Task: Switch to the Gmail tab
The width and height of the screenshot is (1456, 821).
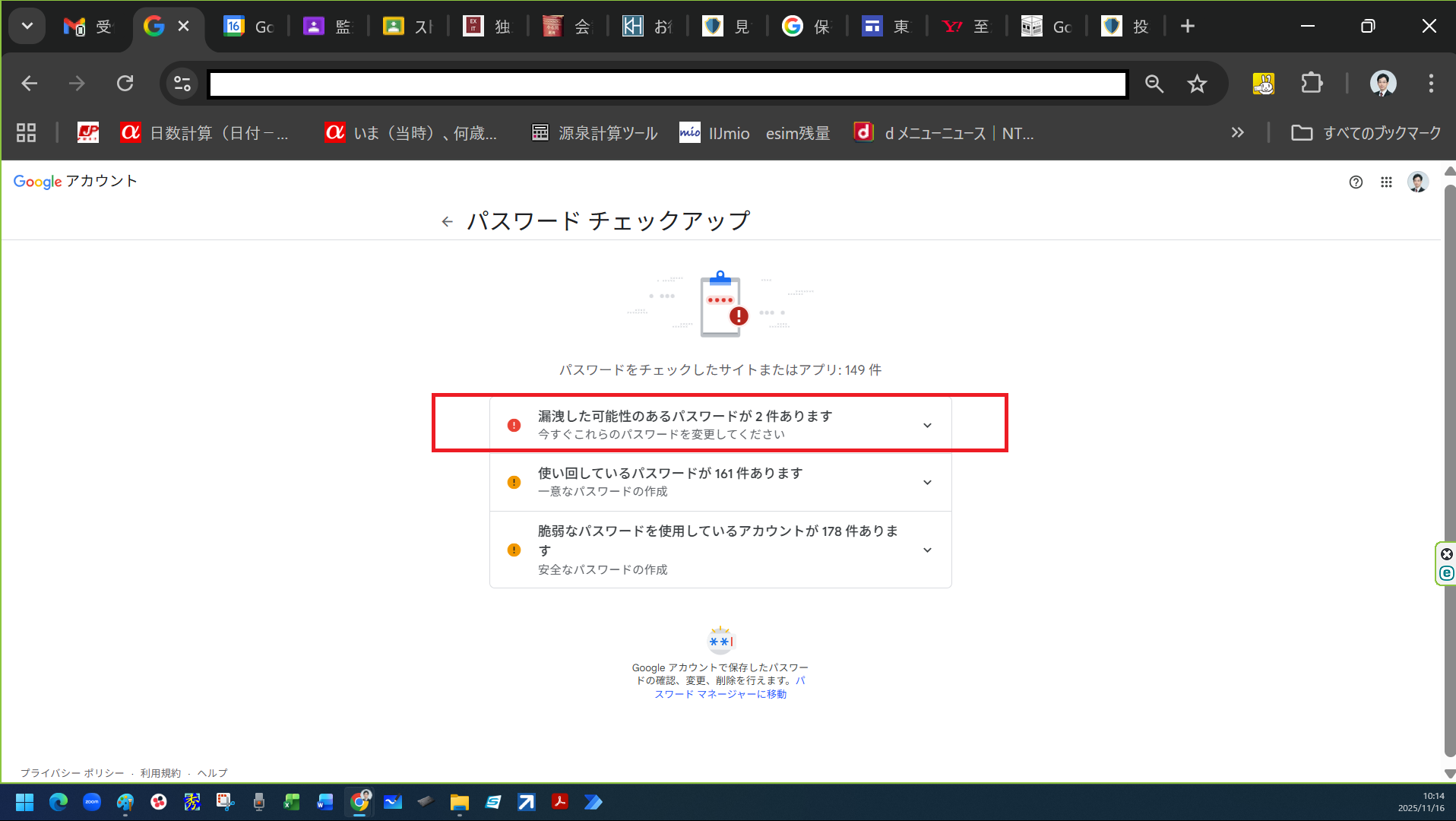Action: [x=87, y=27]
